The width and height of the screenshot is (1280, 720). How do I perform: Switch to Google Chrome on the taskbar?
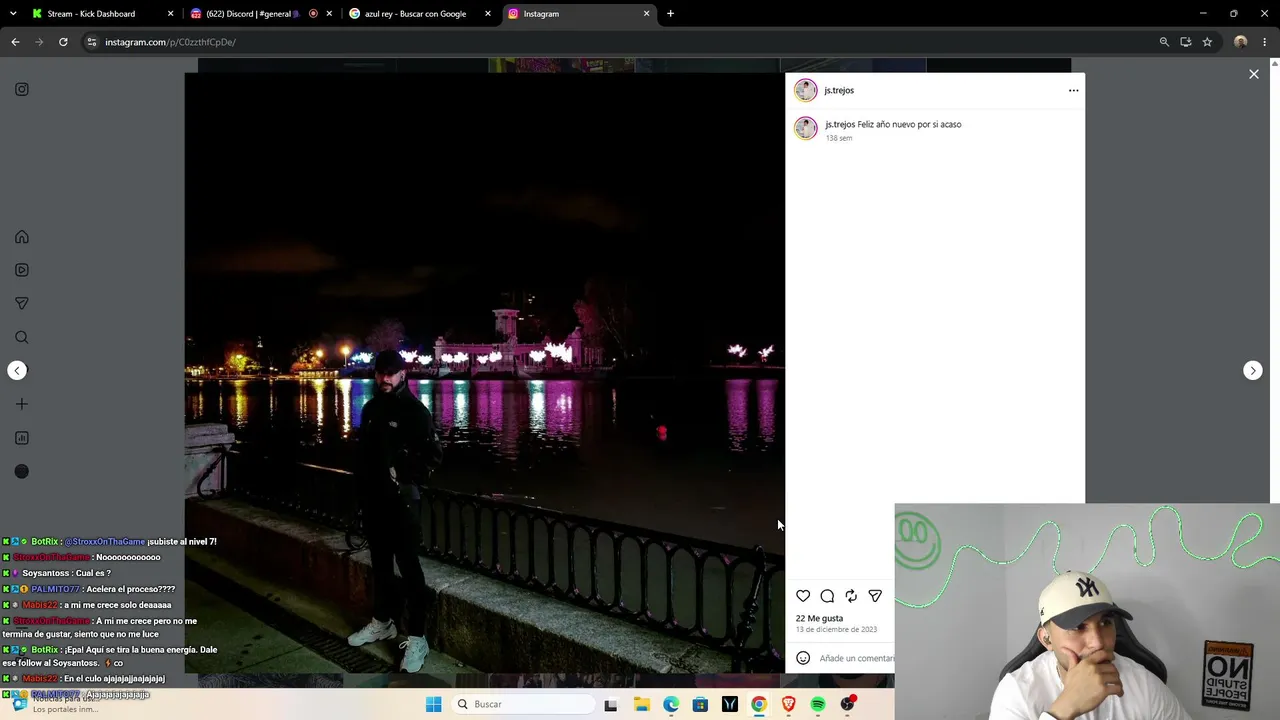759,704
